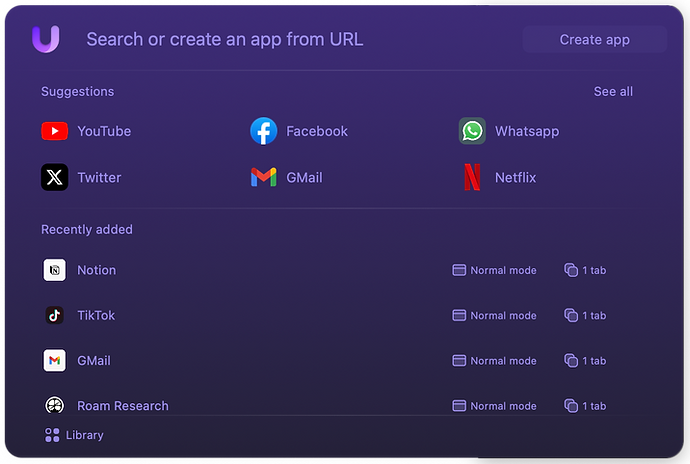Viewport: 690px width, 464px height.
Task: Click the GMail name in Recently added
Action: (x=94, y=361)
